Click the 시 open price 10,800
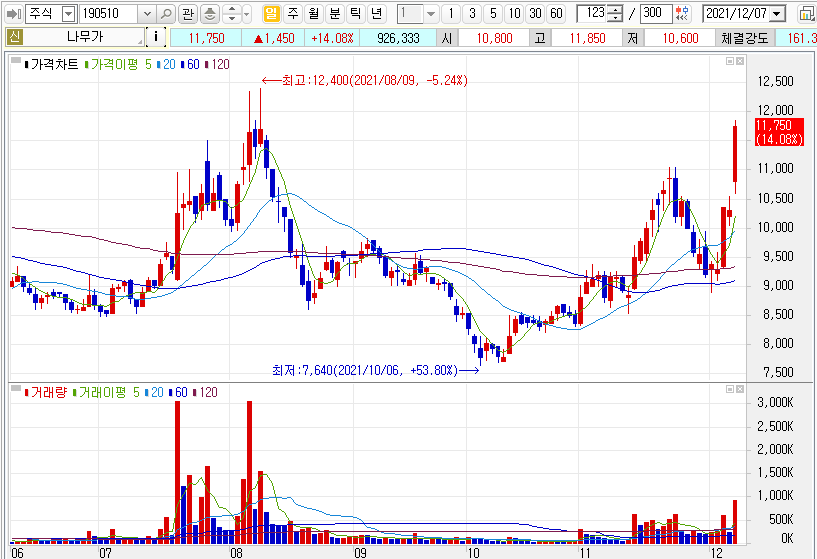Screen dimensions: 817x559 494,38
